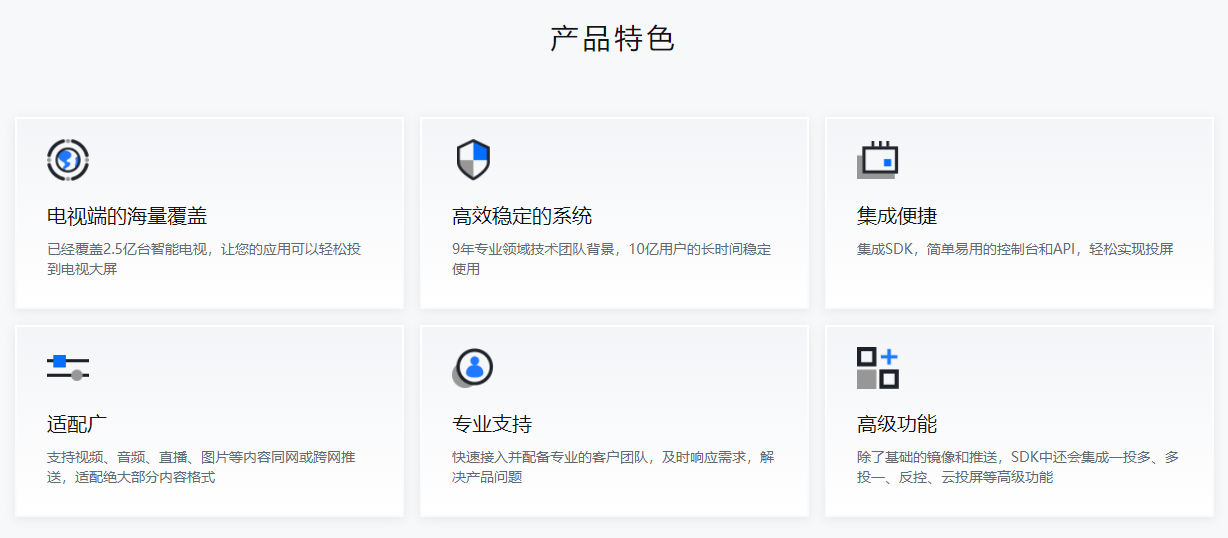Click the sliders icon above 适配广
1228x538 pixels.
click(x=68, y=367)
